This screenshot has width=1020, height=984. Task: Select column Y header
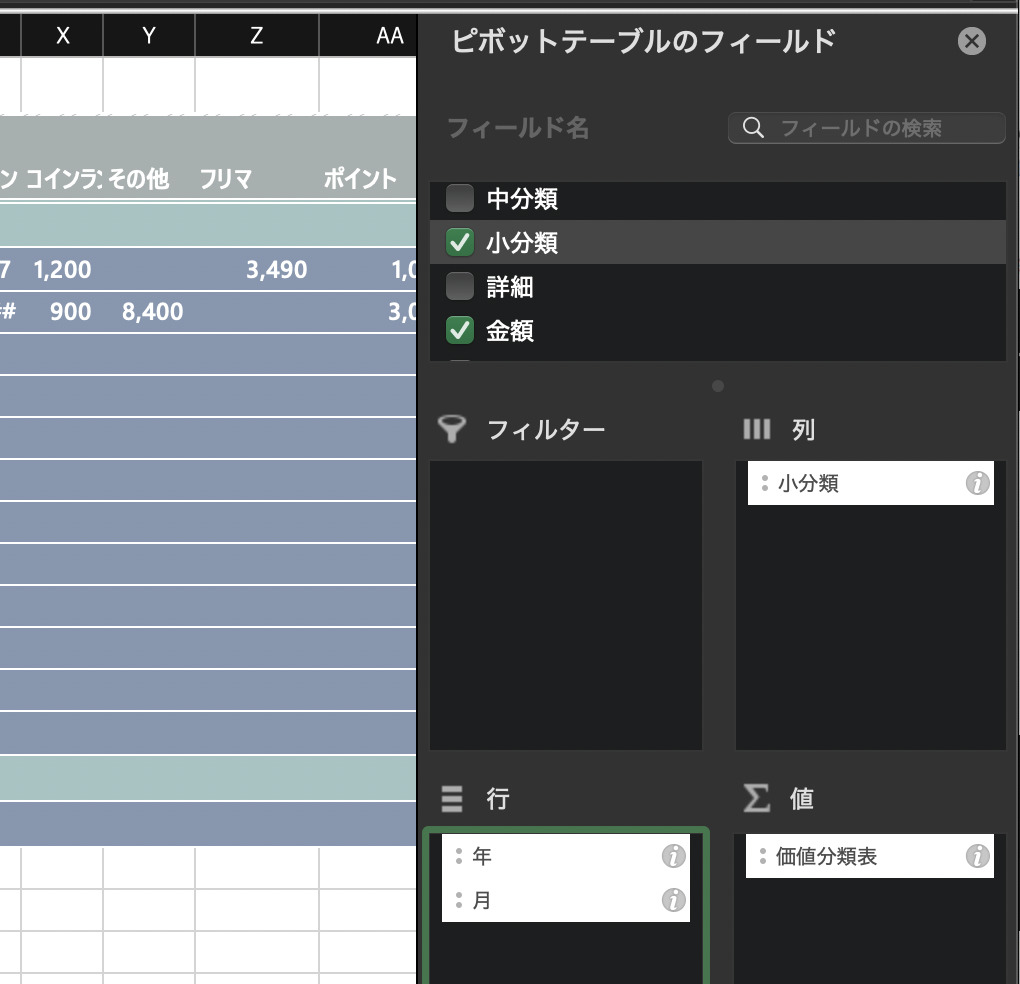click(x=149, y=36)
